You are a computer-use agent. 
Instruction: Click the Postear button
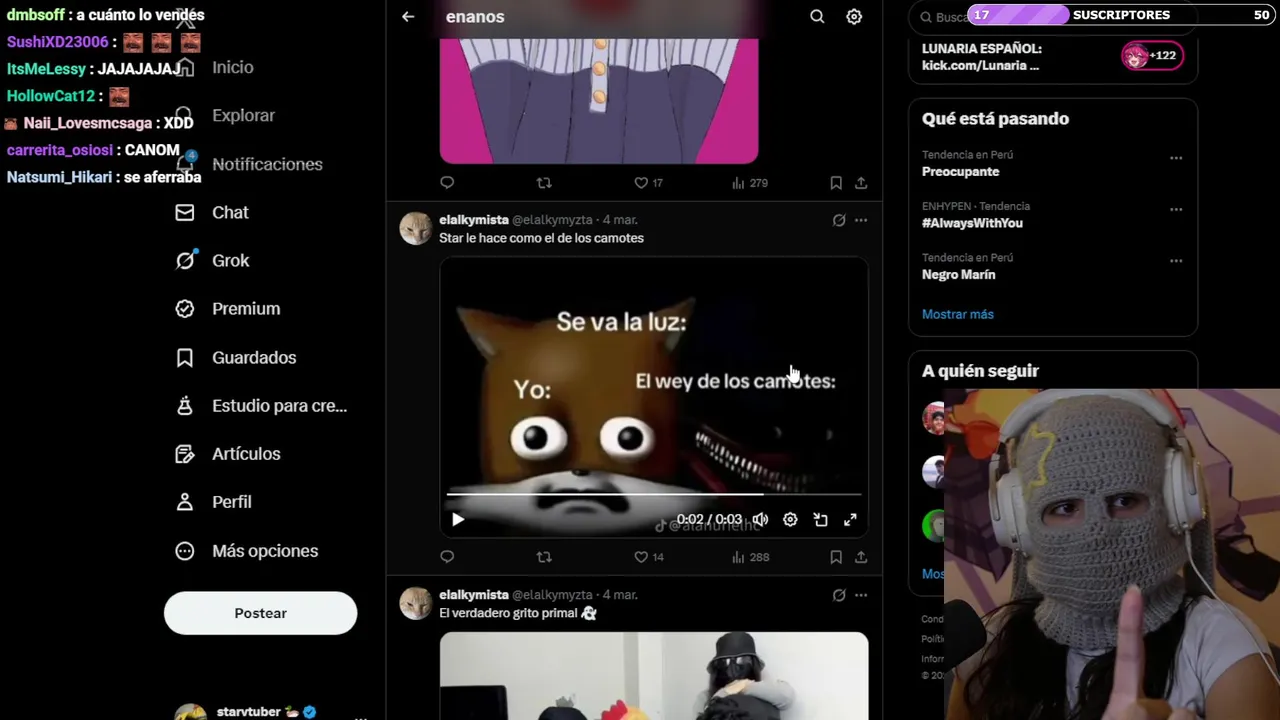[x=260, y=613]
